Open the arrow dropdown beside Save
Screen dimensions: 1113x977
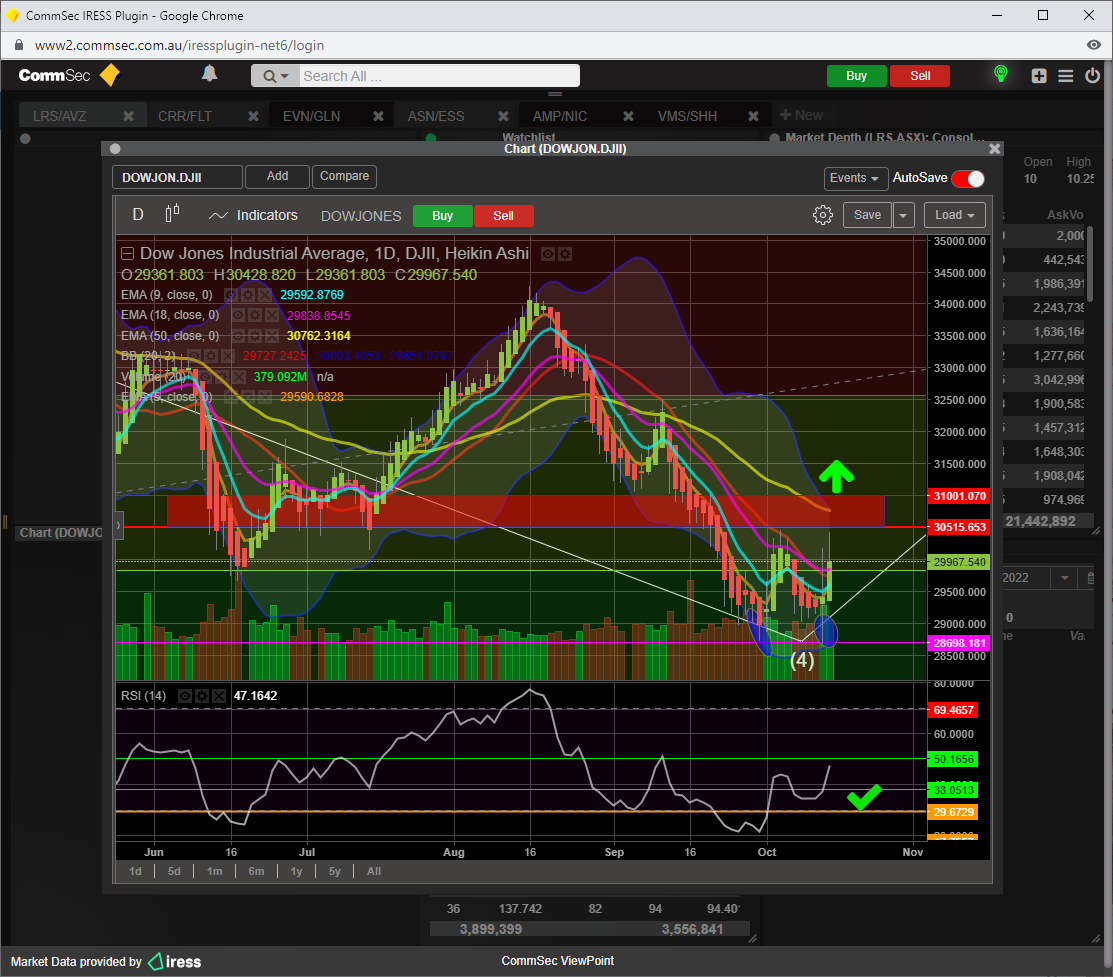point(903,215)
